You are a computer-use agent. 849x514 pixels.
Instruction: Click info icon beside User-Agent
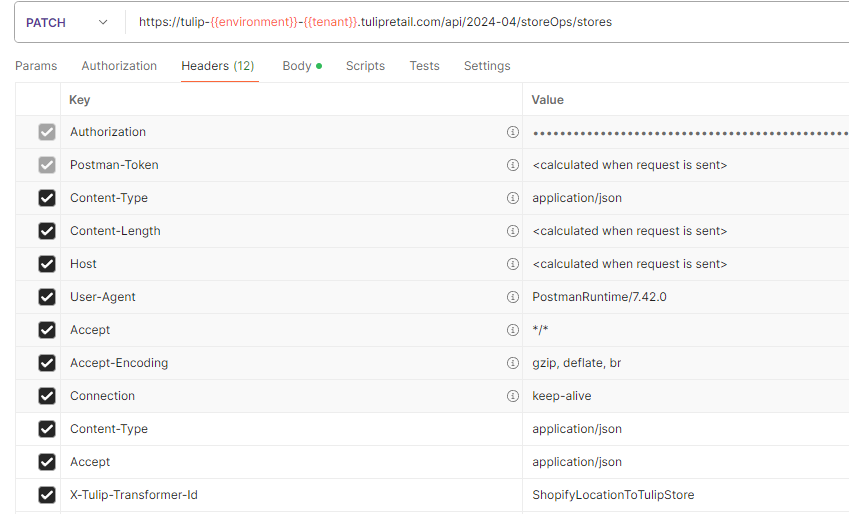512,297
